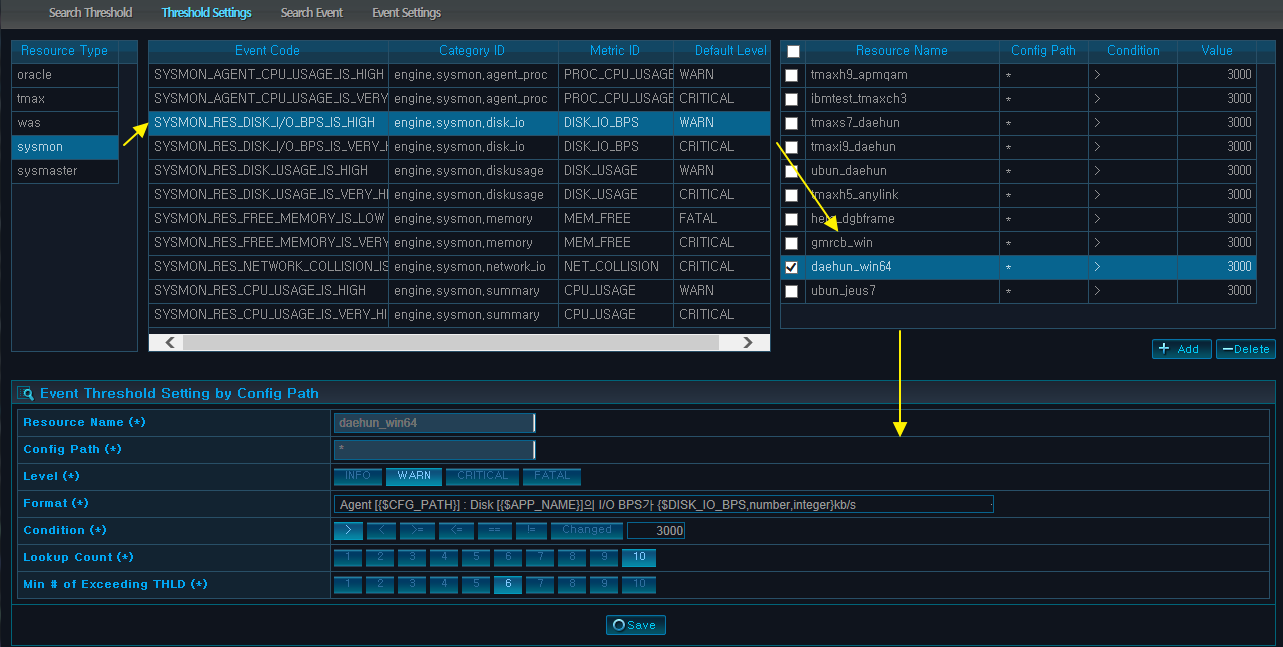The image size is (1283, 647).
Task: Click the Config Path input field
Action: pyautogui.click(x=434, y=450)
